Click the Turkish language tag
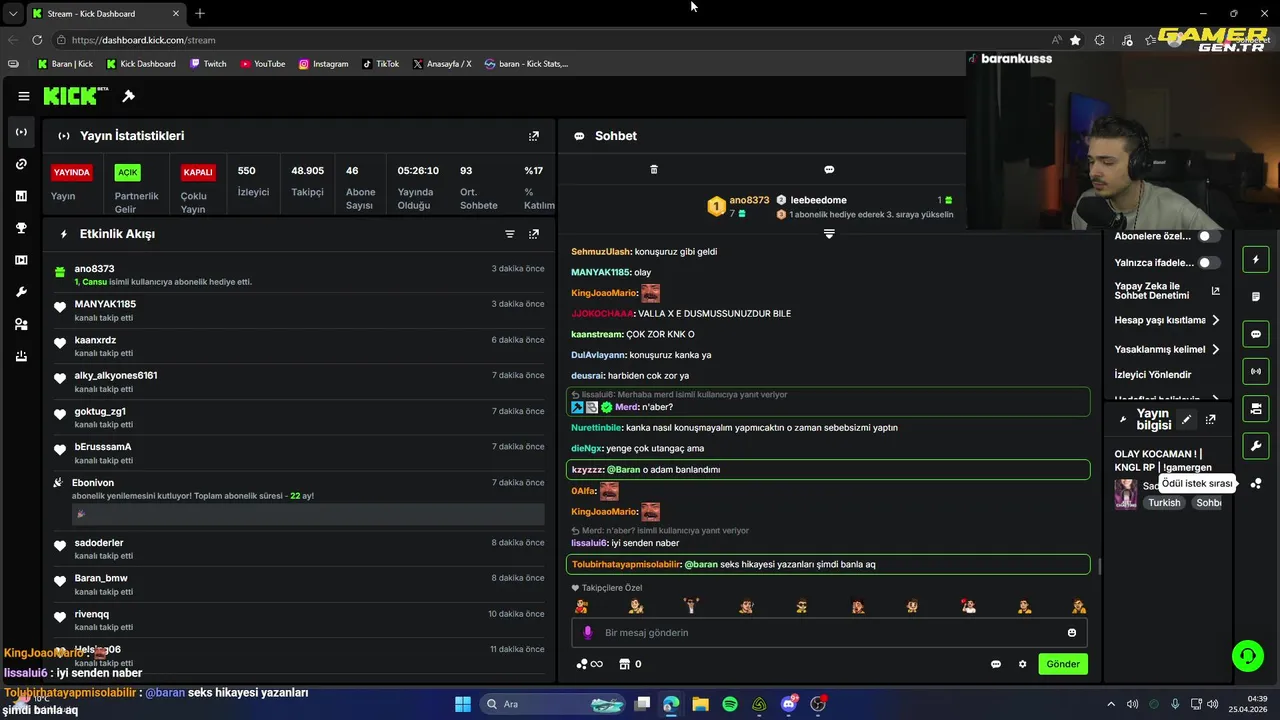 [1164, 503]
